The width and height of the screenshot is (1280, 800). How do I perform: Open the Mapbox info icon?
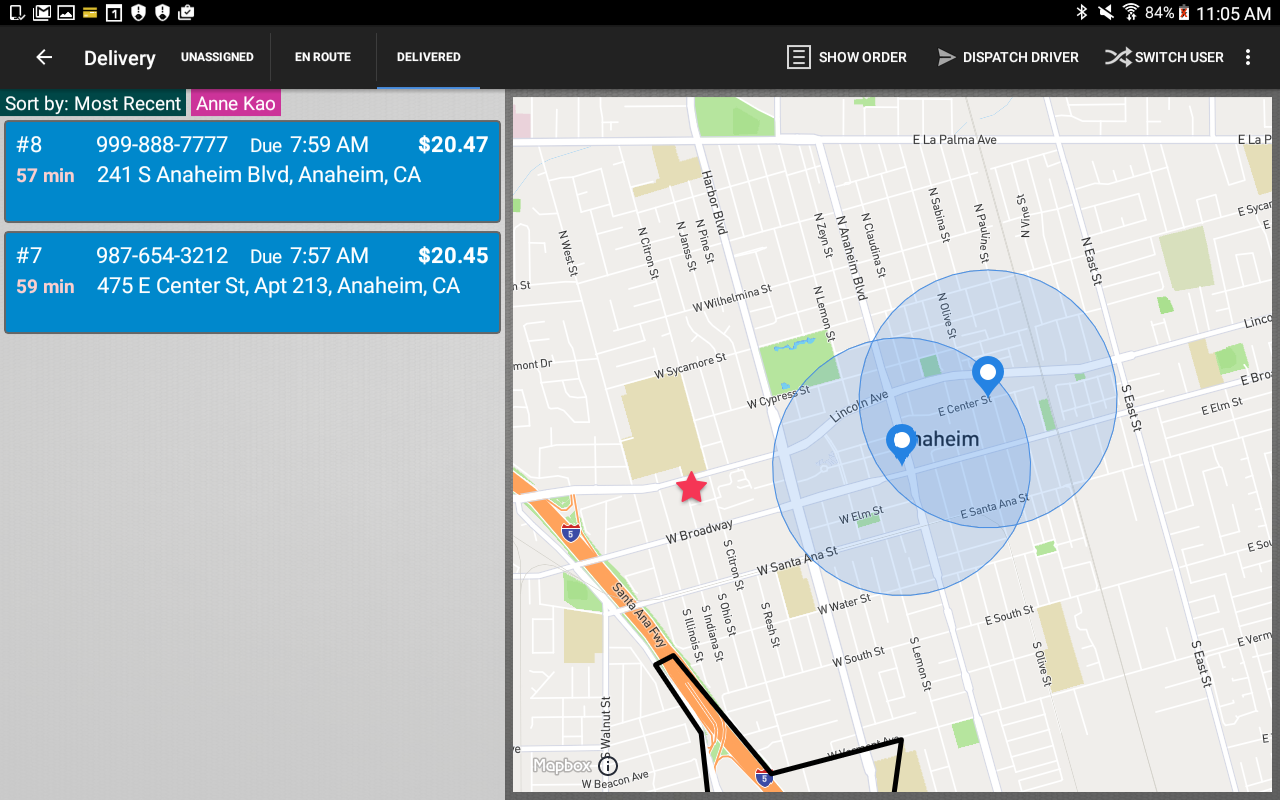point(608,766)
